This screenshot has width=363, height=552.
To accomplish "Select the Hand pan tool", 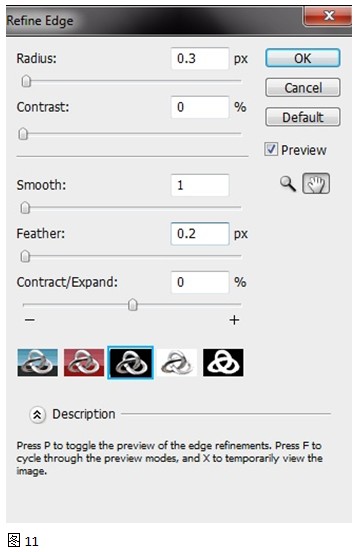I will click(x=316, y=184).
